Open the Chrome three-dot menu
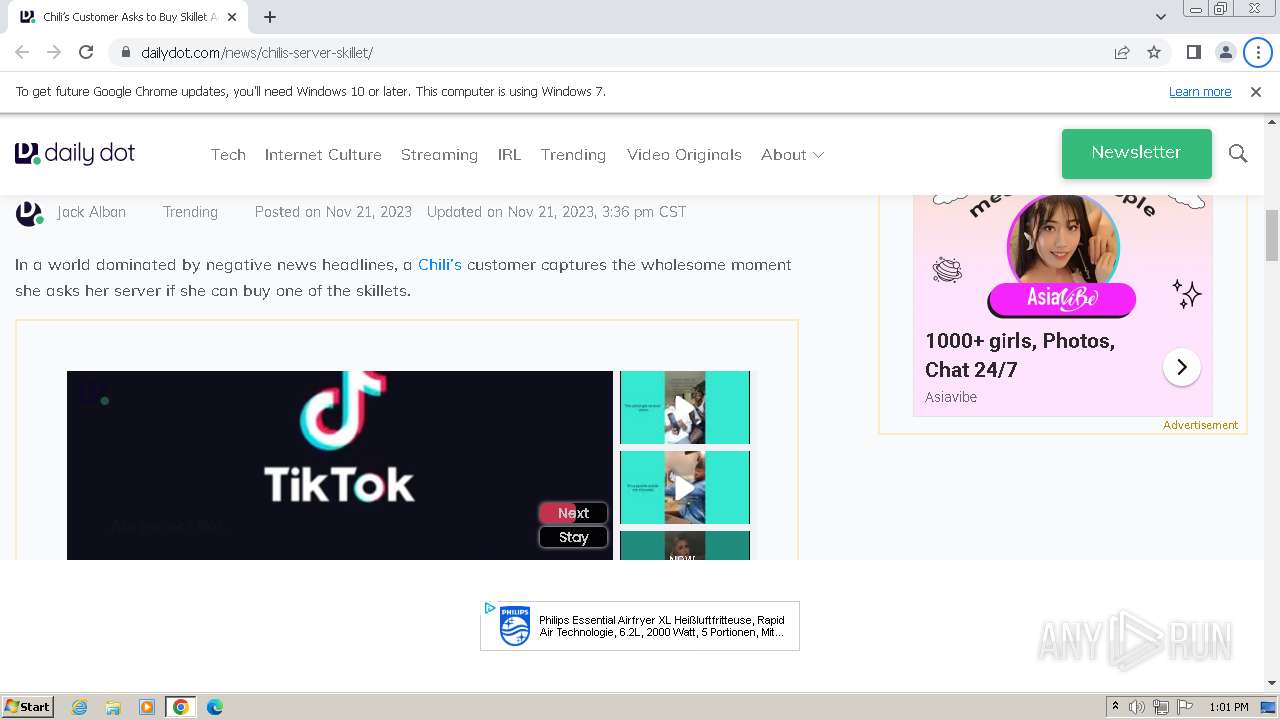This screenshot has width=1280, height=720. pos(1258,52)
